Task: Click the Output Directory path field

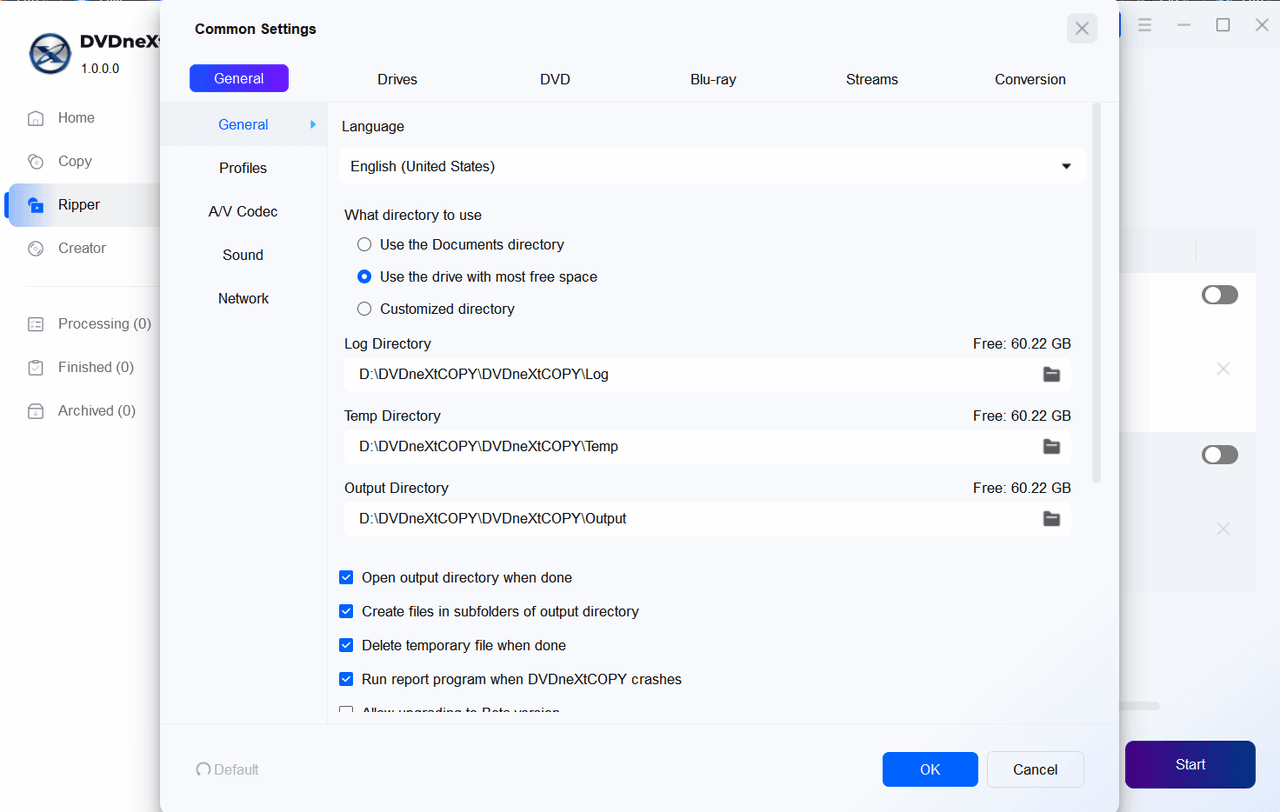Action: point(706,518)
